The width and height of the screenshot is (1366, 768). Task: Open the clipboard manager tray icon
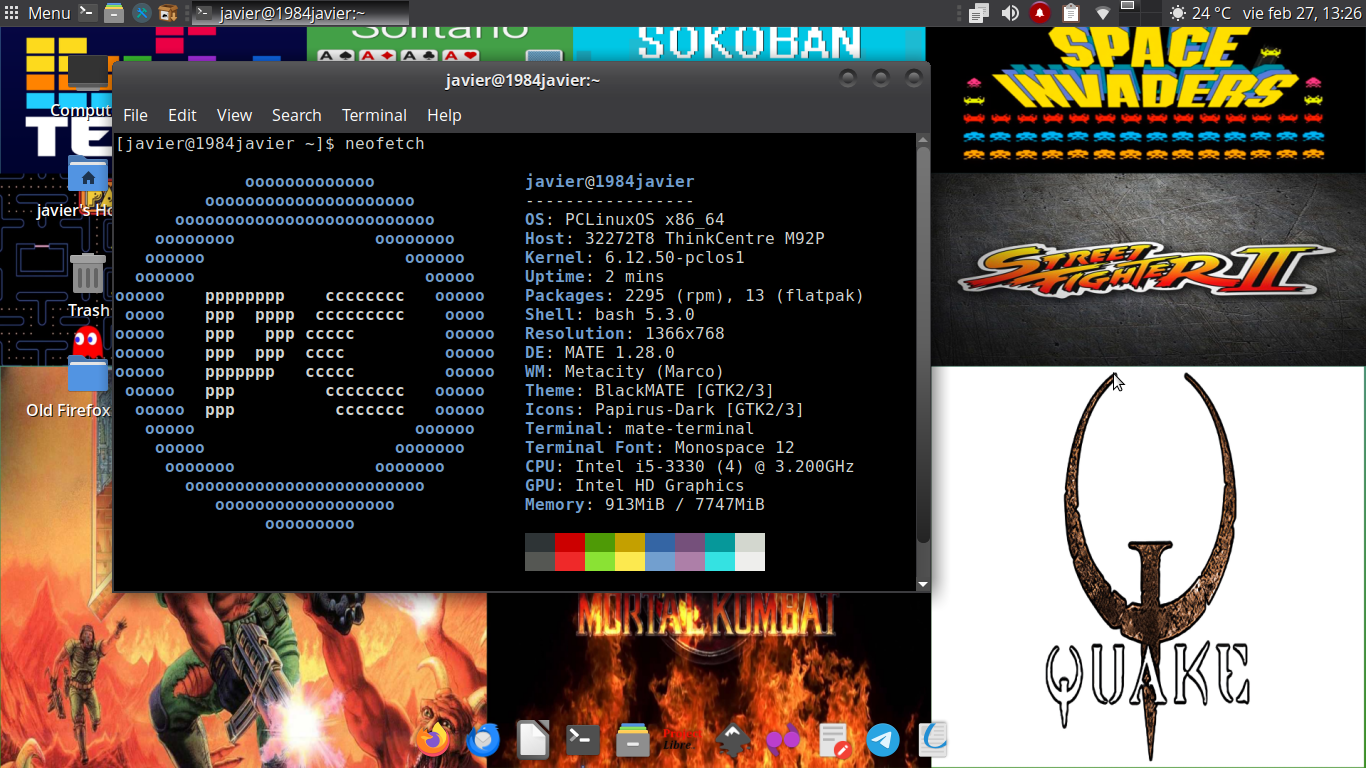1071,13
